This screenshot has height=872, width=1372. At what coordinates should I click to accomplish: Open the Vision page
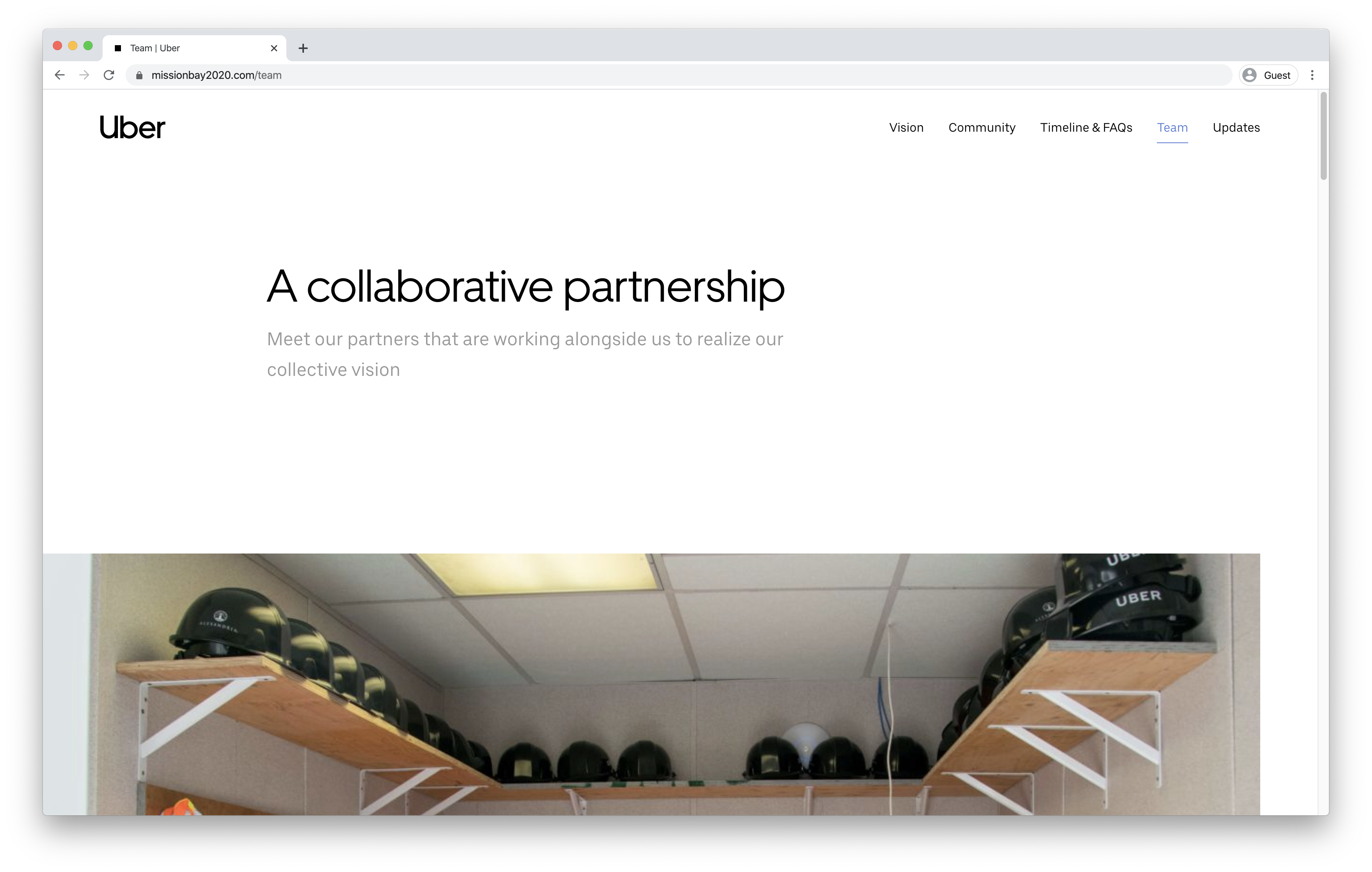906,127
